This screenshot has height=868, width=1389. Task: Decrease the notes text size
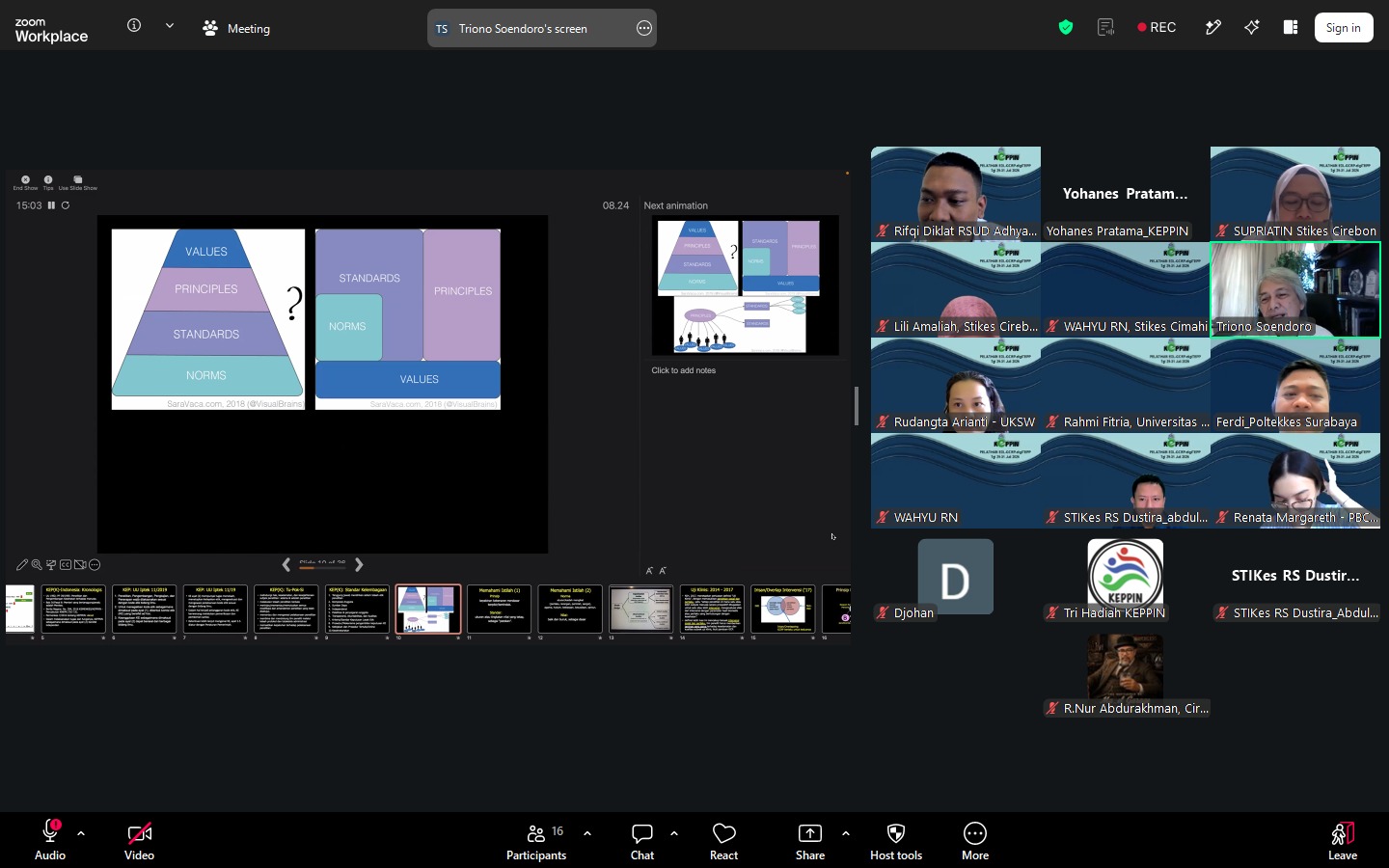point(663,571)
